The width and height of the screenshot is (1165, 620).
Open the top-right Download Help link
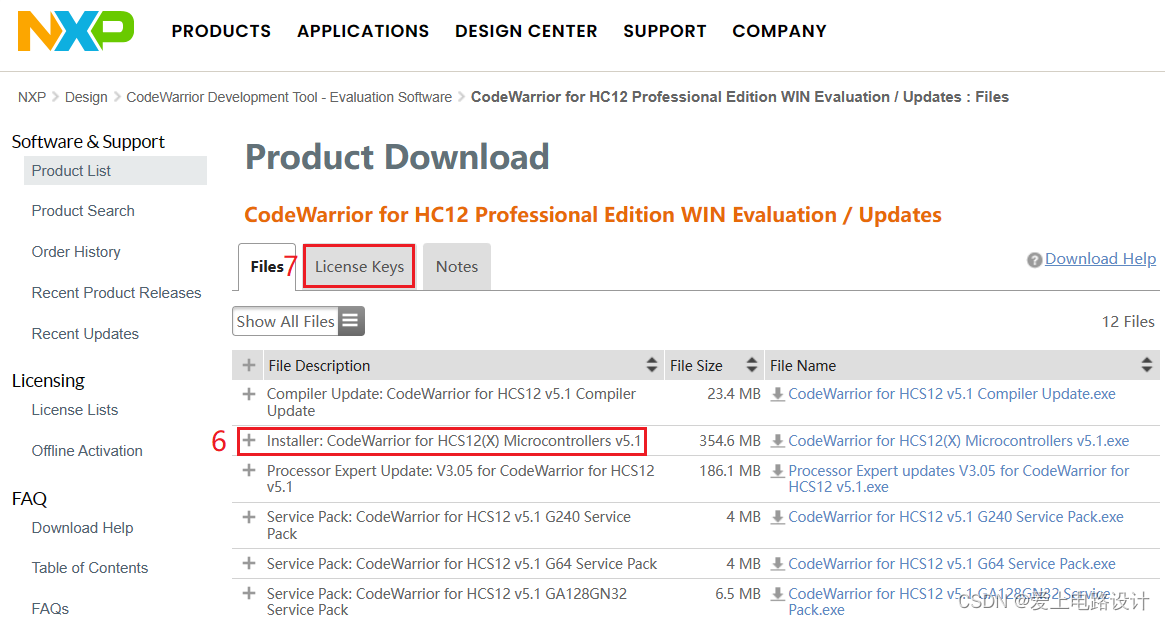coord(1100,259)
